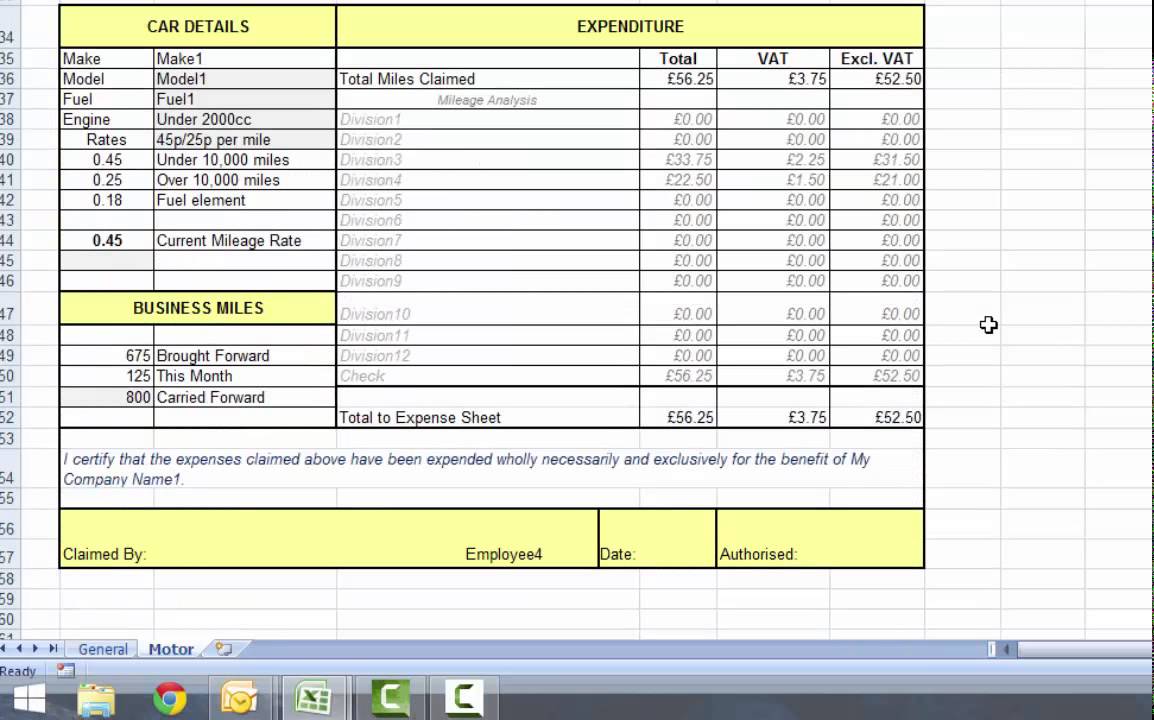Click the Total to Expense Sheet label
Viewport: 1154px width, 720px height.
[420, 417]
